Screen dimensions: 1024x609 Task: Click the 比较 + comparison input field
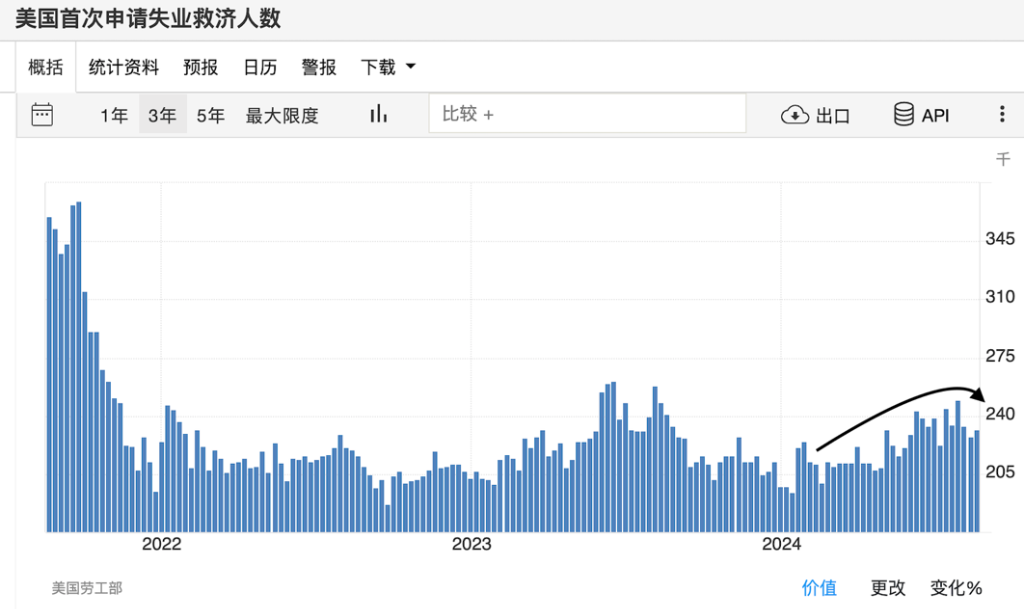pyautogui.click(x=587, y=114)
